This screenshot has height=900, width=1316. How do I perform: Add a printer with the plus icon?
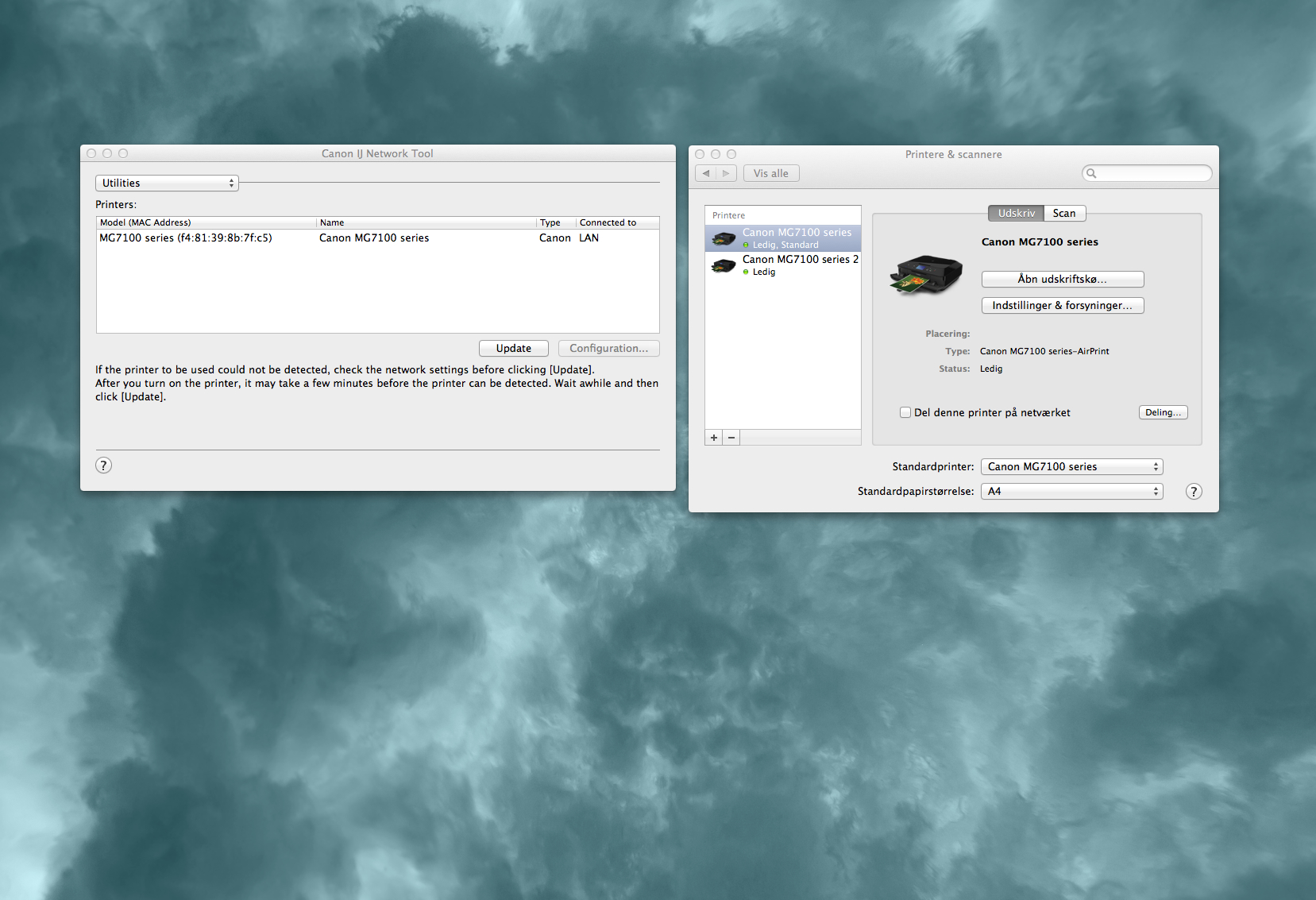click(713, 437)
